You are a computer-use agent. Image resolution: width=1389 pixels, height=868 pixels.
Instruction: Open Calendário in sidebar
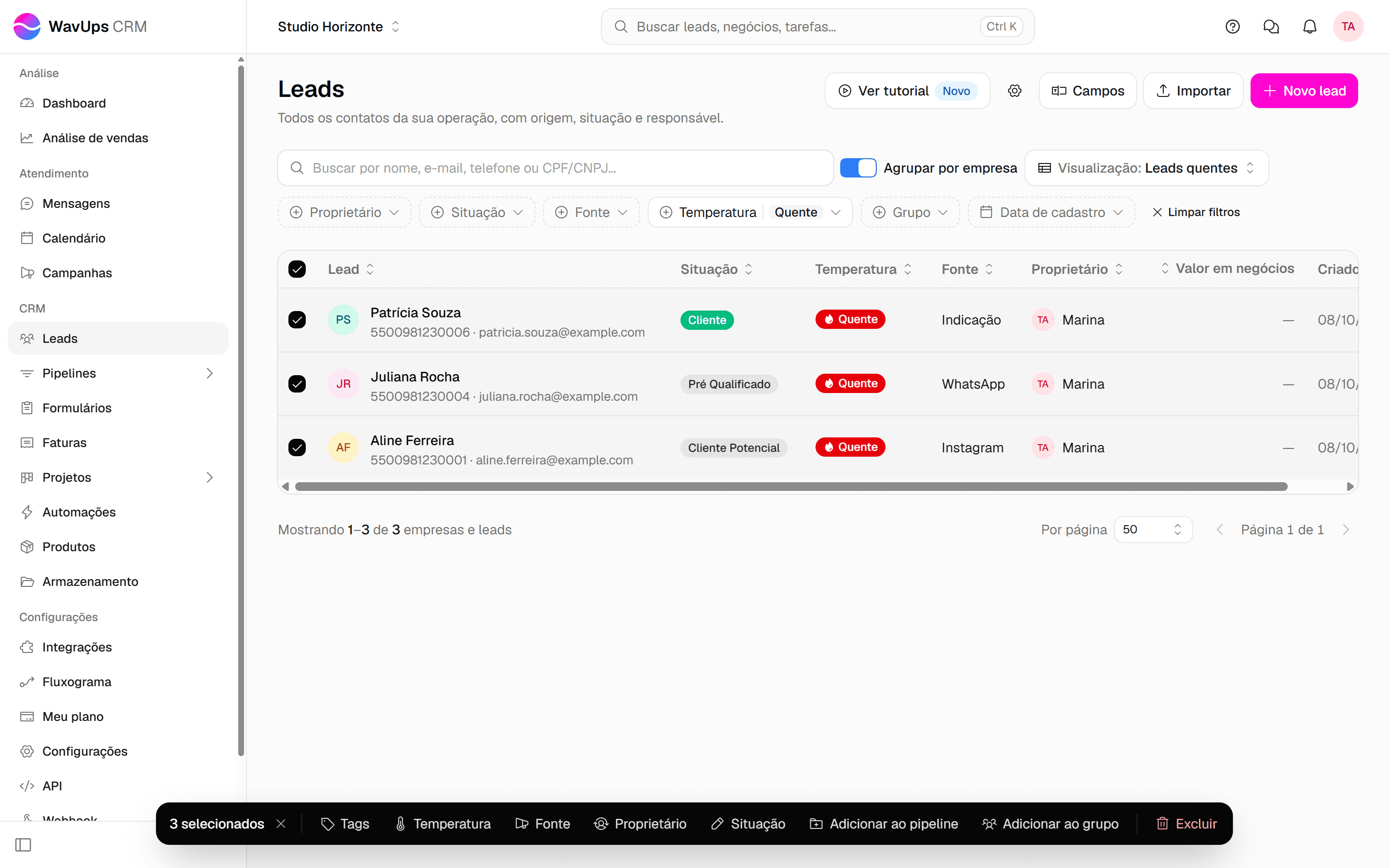[118, 238]
